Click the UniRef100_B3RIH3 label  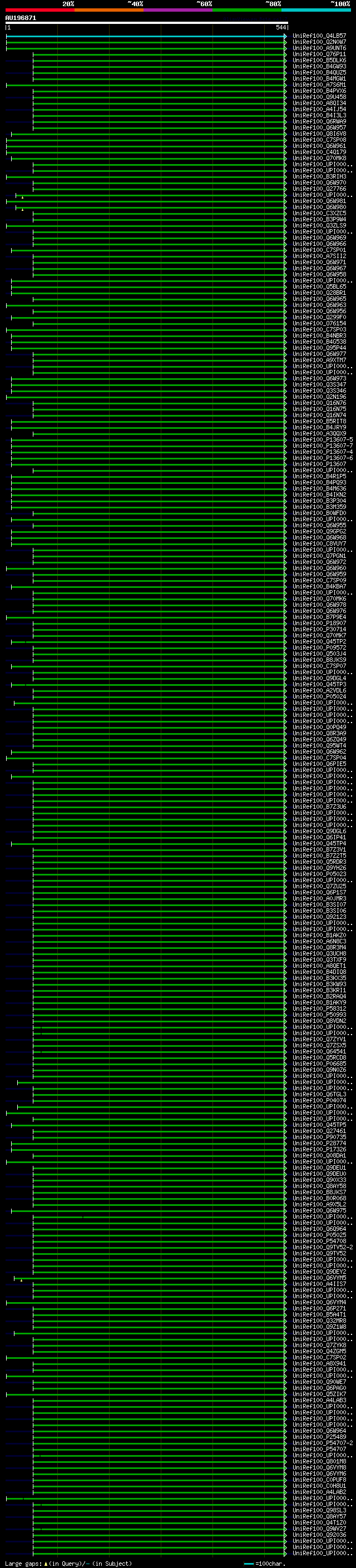coord(319,176)
